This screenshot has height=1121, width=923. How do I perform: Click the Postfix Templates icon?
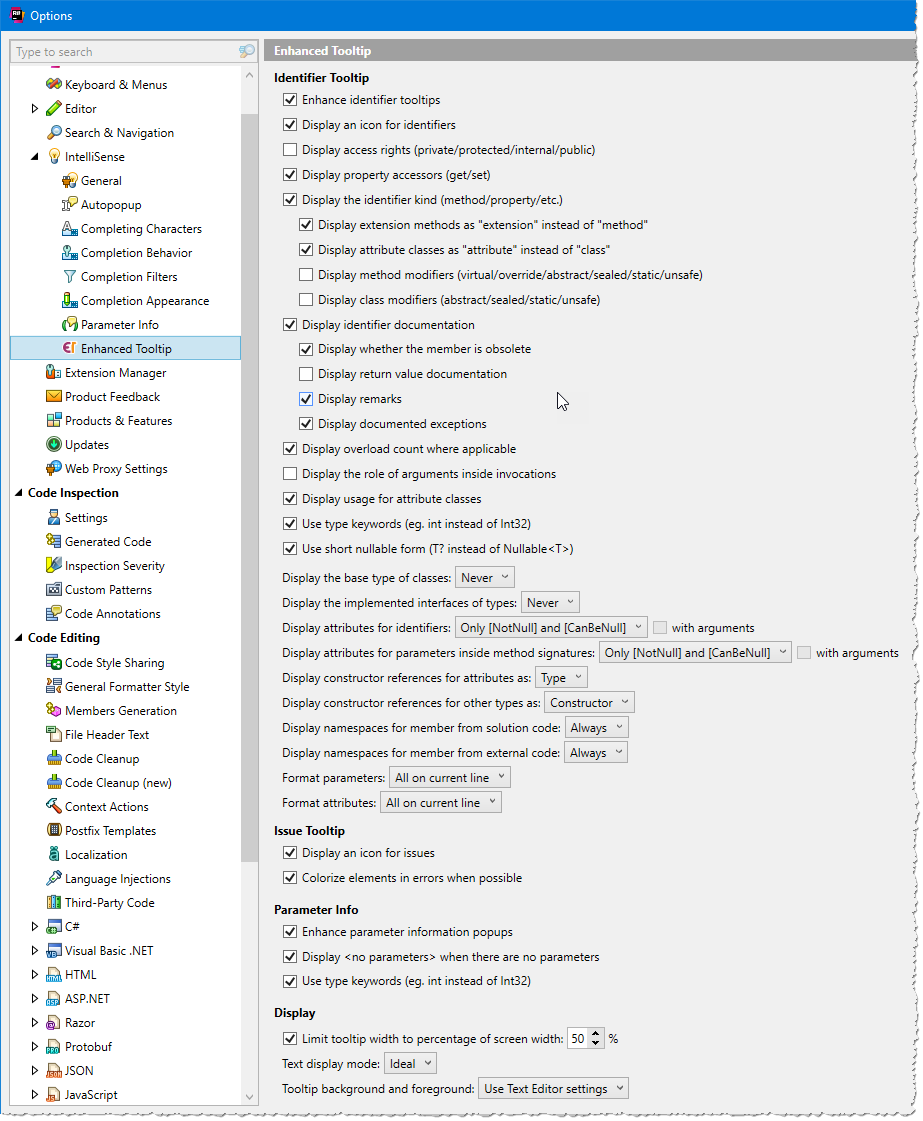[x=54, y=831]
